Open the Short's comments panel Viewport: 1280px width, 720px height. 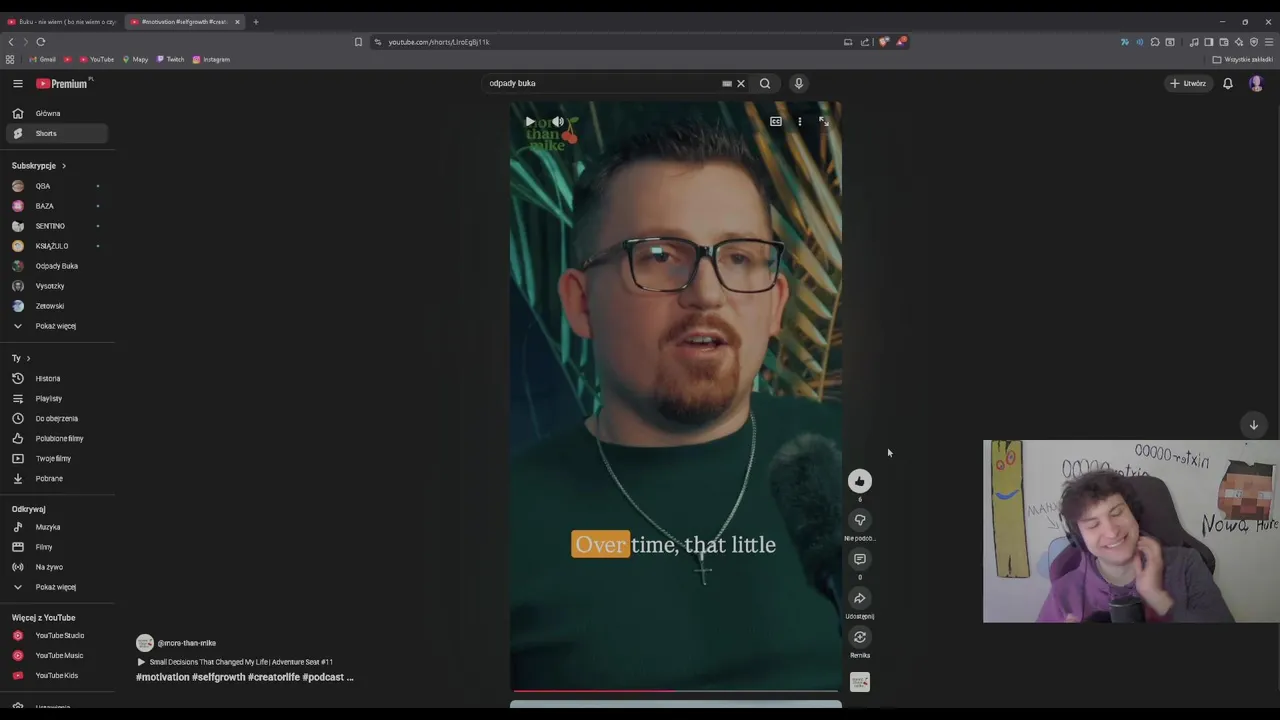click(860, 559)
